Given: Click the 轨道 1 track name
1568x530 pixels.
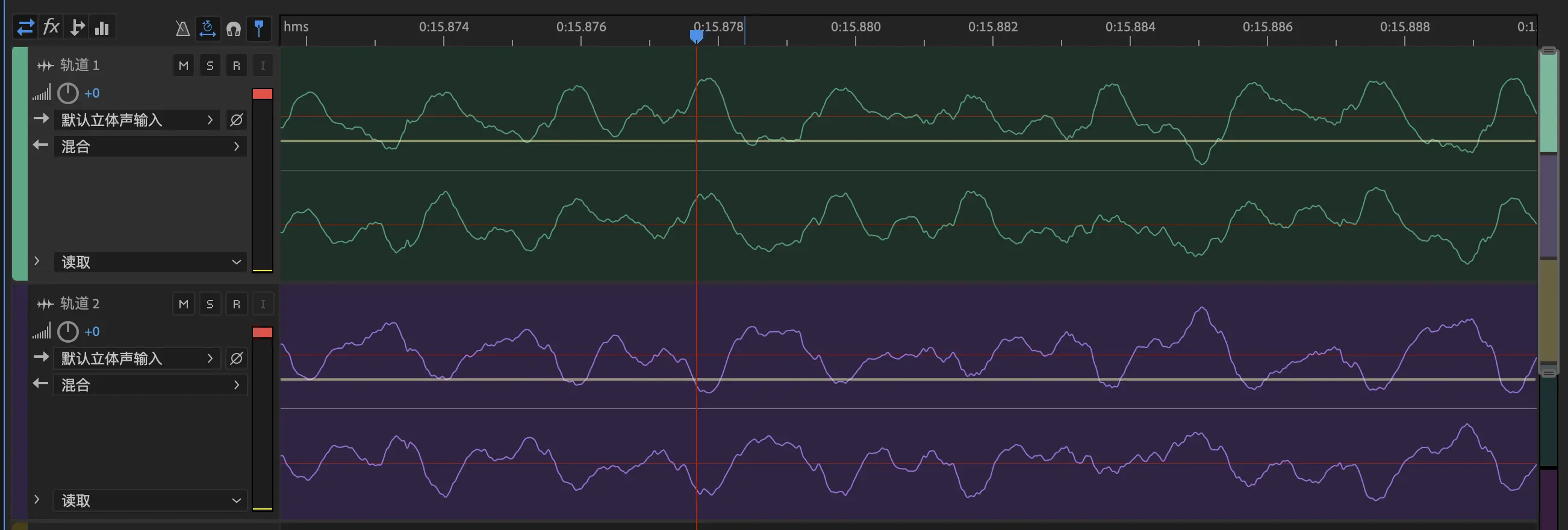Looking at the screenshot, I should click(x=79, y=65).
